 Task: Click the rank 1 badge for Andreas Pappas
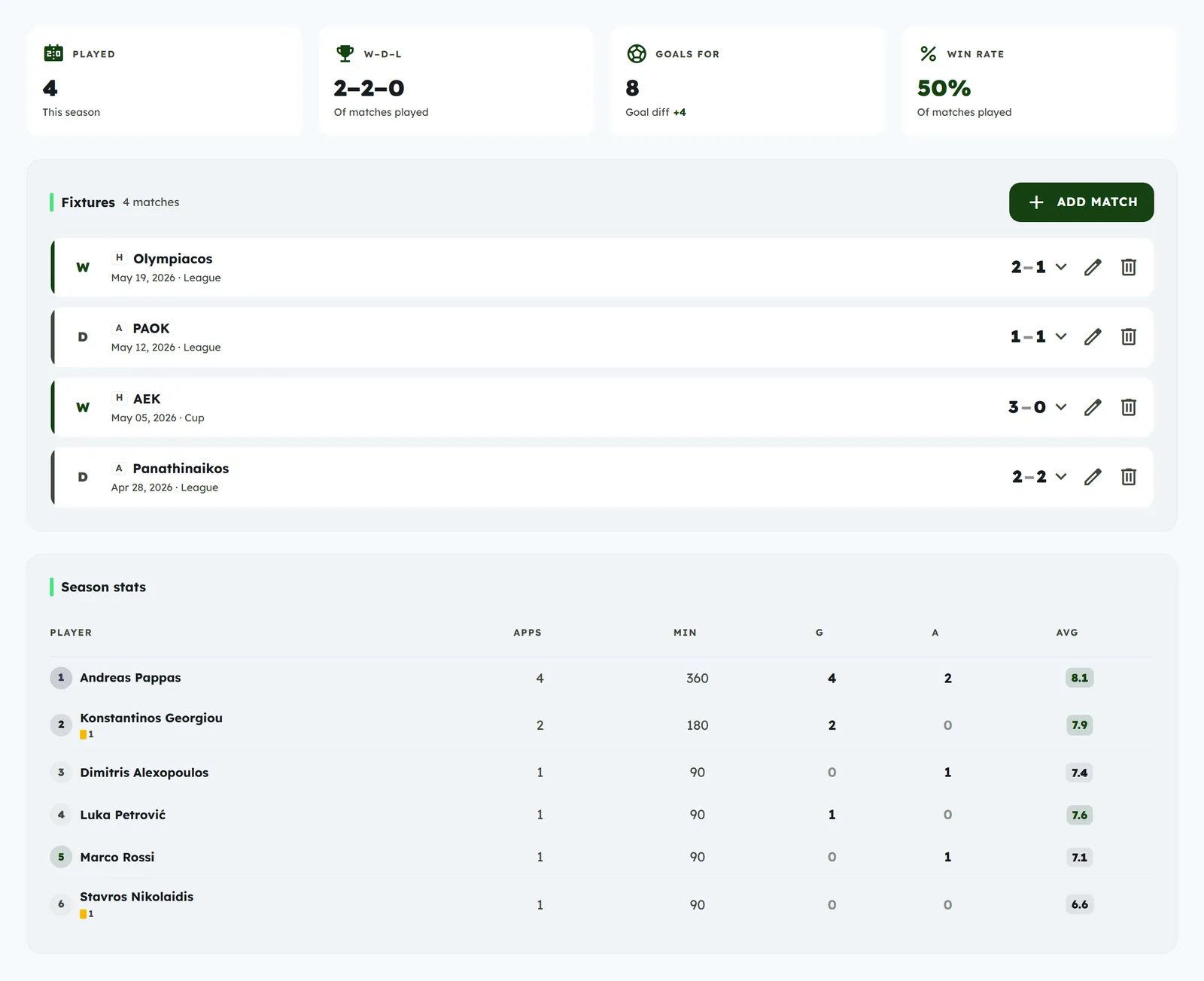coord(61,678)
